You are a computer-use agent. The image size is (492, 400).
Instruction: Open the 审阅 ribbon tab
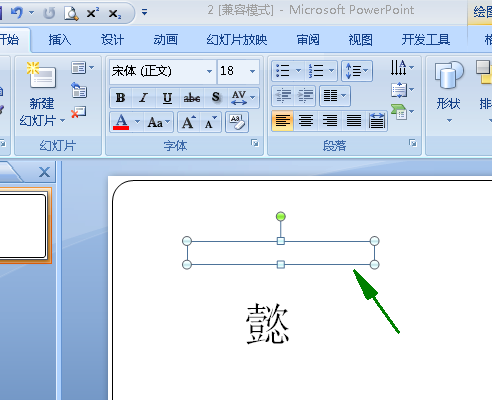click(308, 40)
